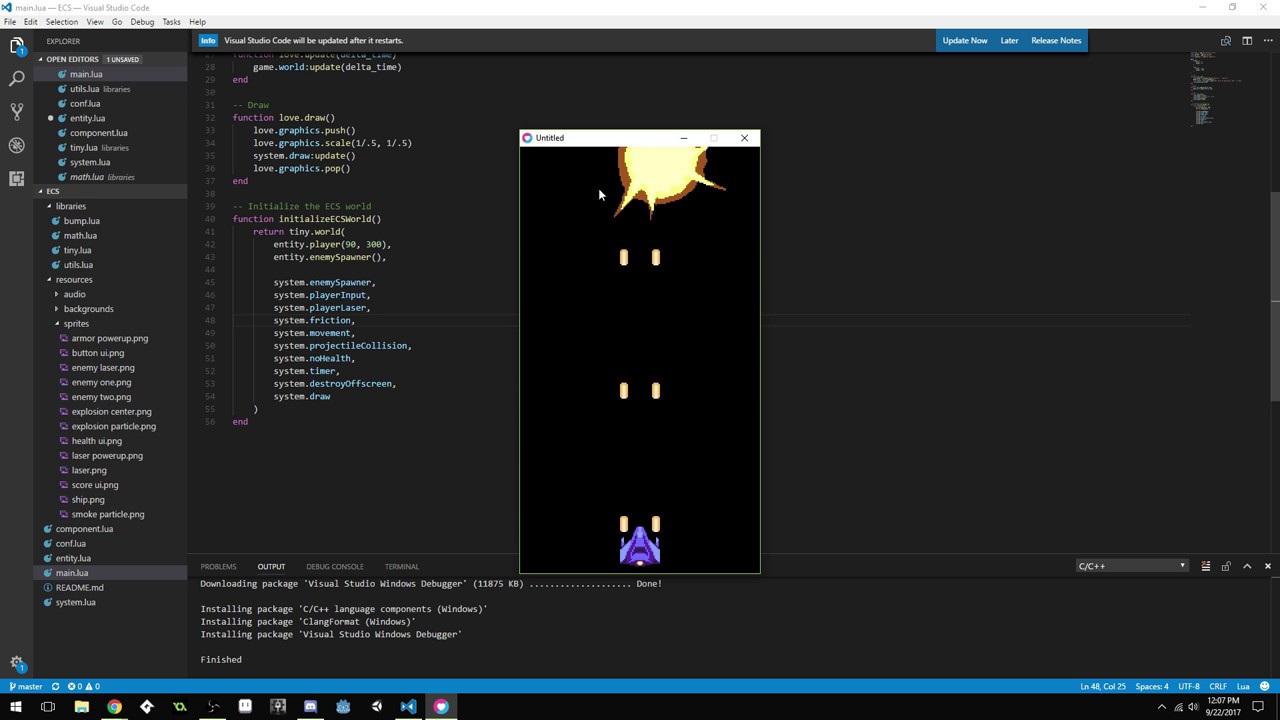Toggle the output scroll lock icon
The width and height of the screenshot is (1280, 720).
pos(1226,566)
